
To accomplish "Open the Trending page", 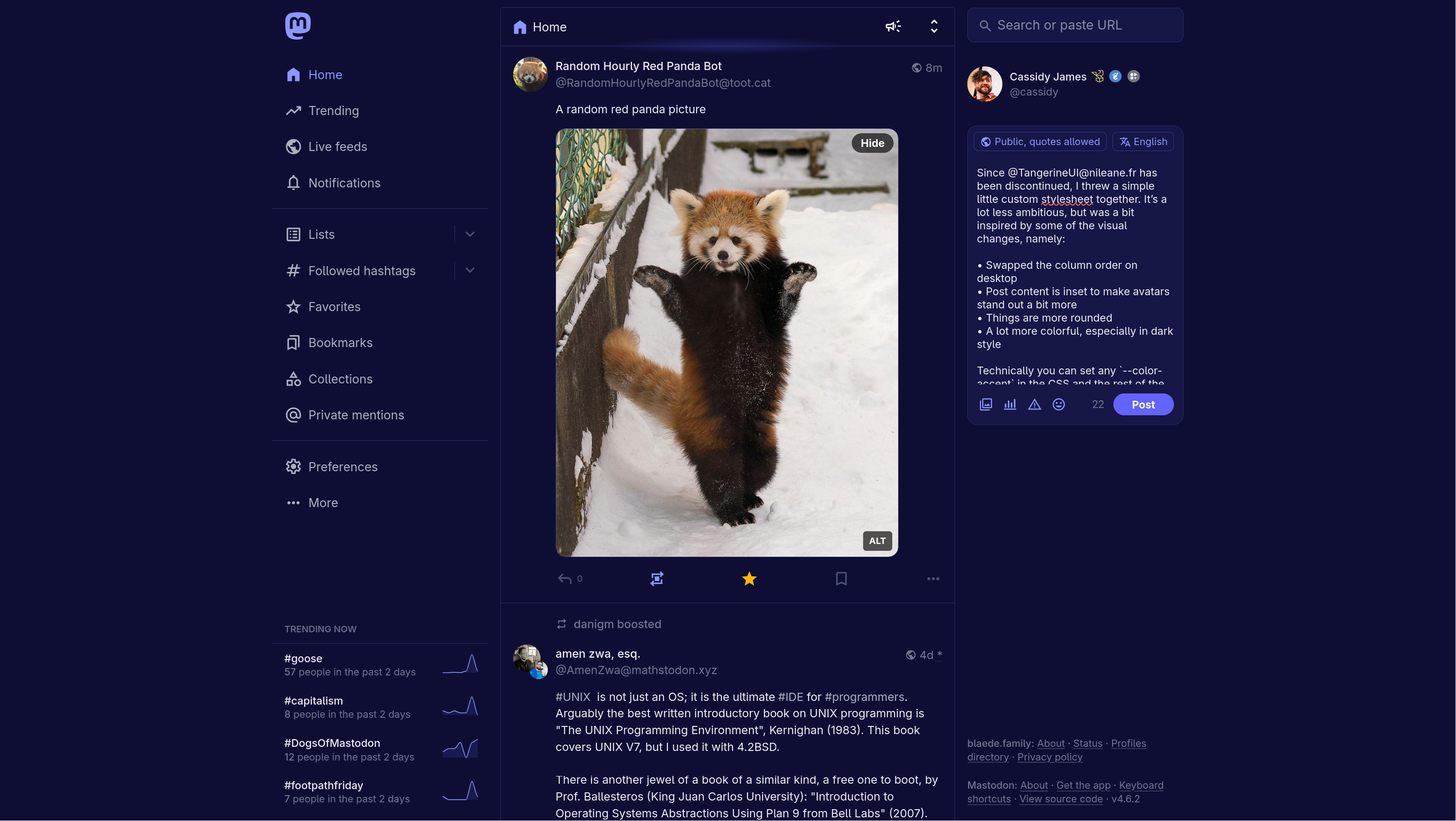I will point(322,111).
